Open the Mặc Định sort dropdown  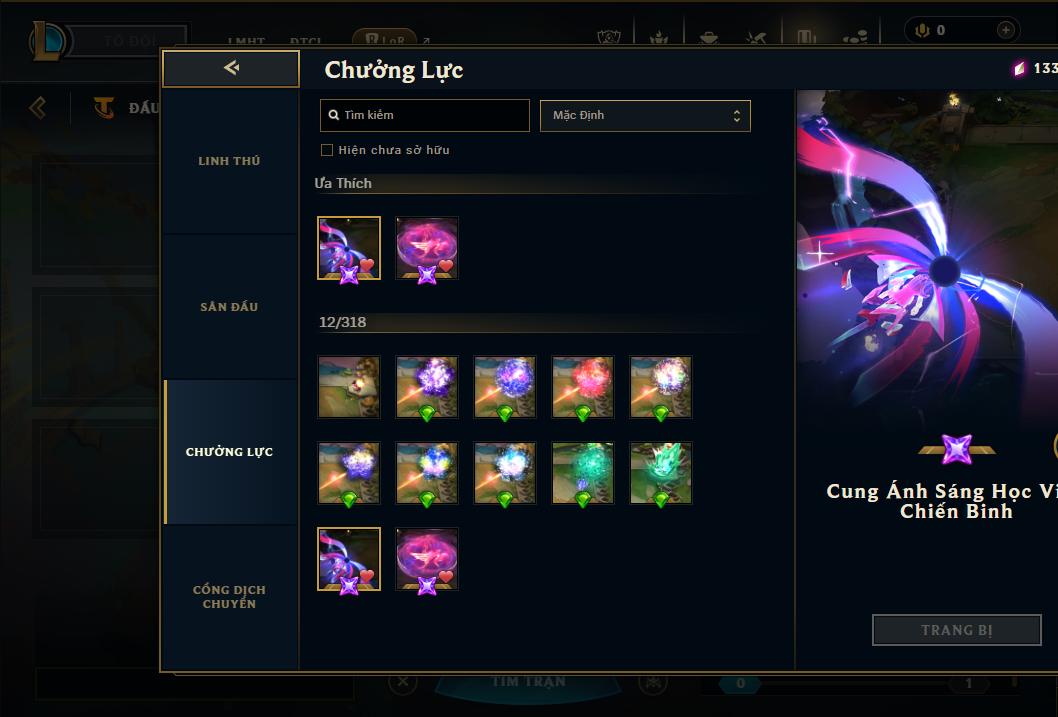[645, 115]
